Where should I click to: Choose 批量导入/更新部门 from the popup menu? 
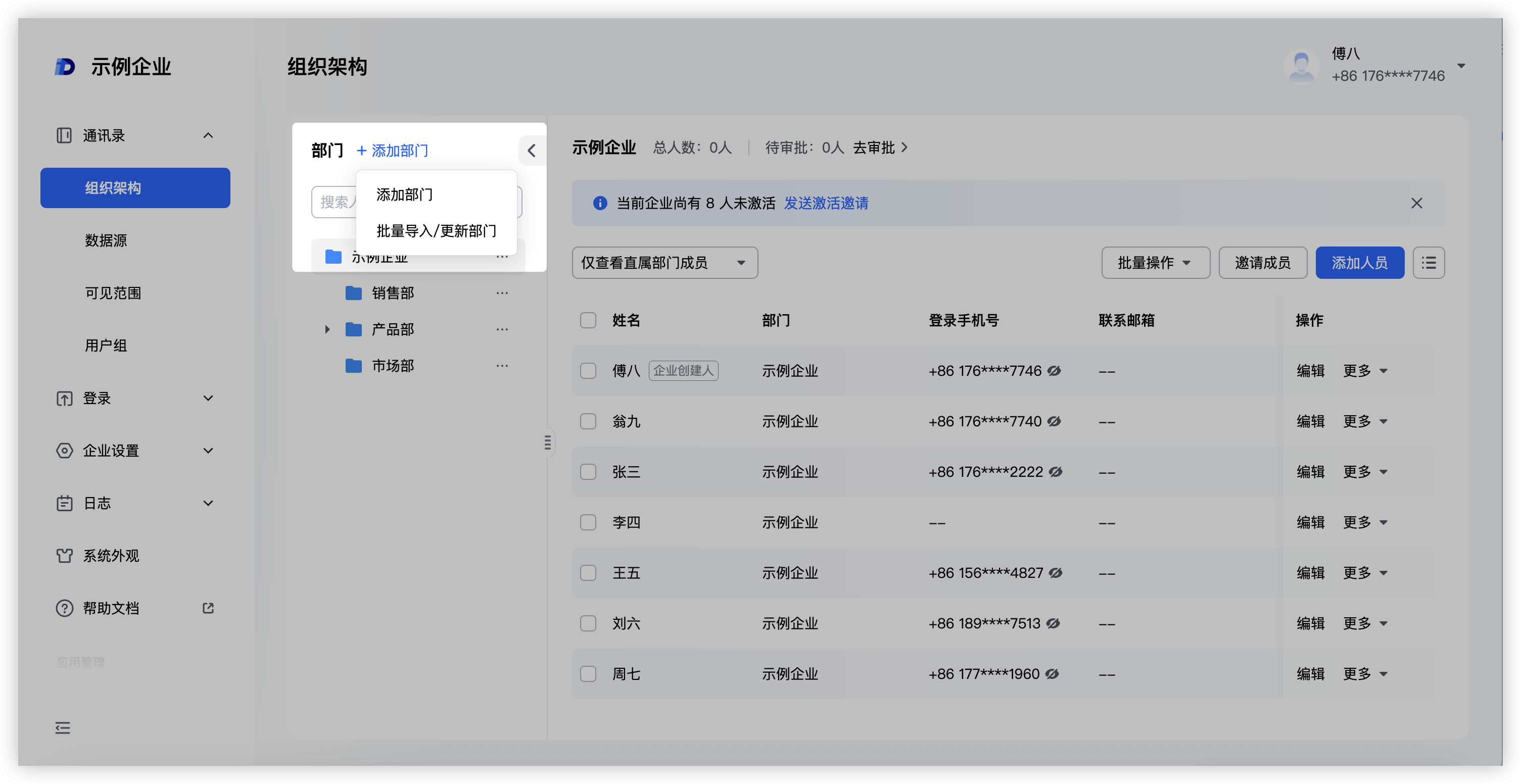coord(436,231)
